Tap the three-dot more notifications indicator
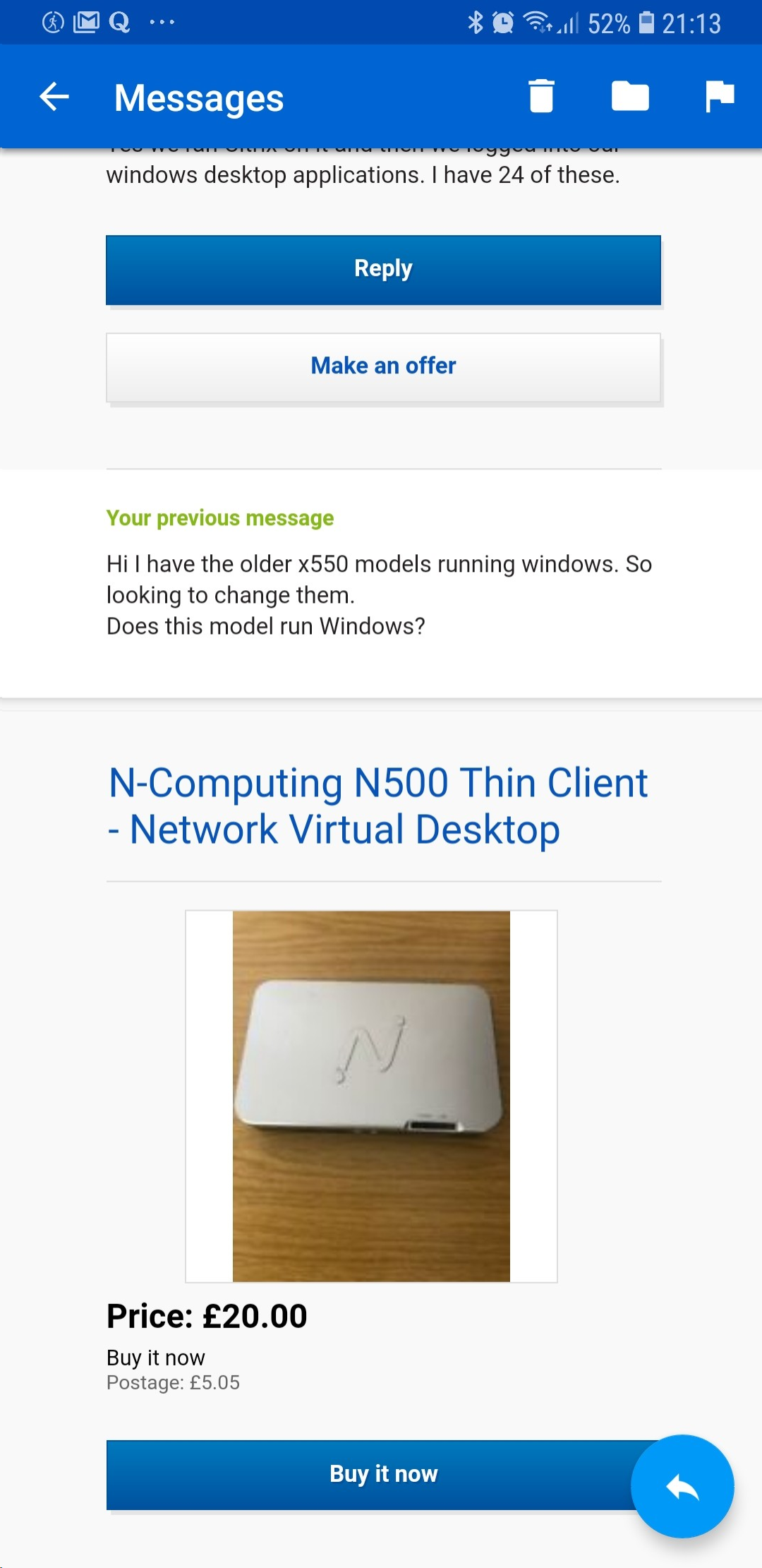Viewport: 762px width, 1568px height. pos(162,23)
